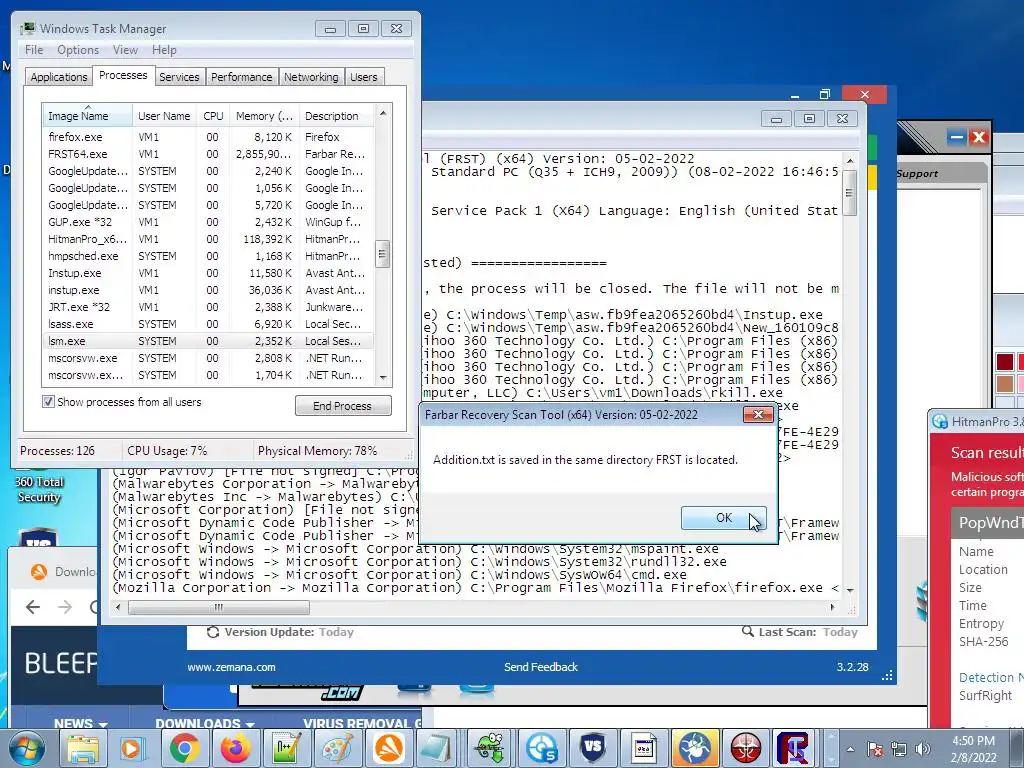1024x768 pixels.
Task: Sort processes by Image Name column
Action: [87, 116]
